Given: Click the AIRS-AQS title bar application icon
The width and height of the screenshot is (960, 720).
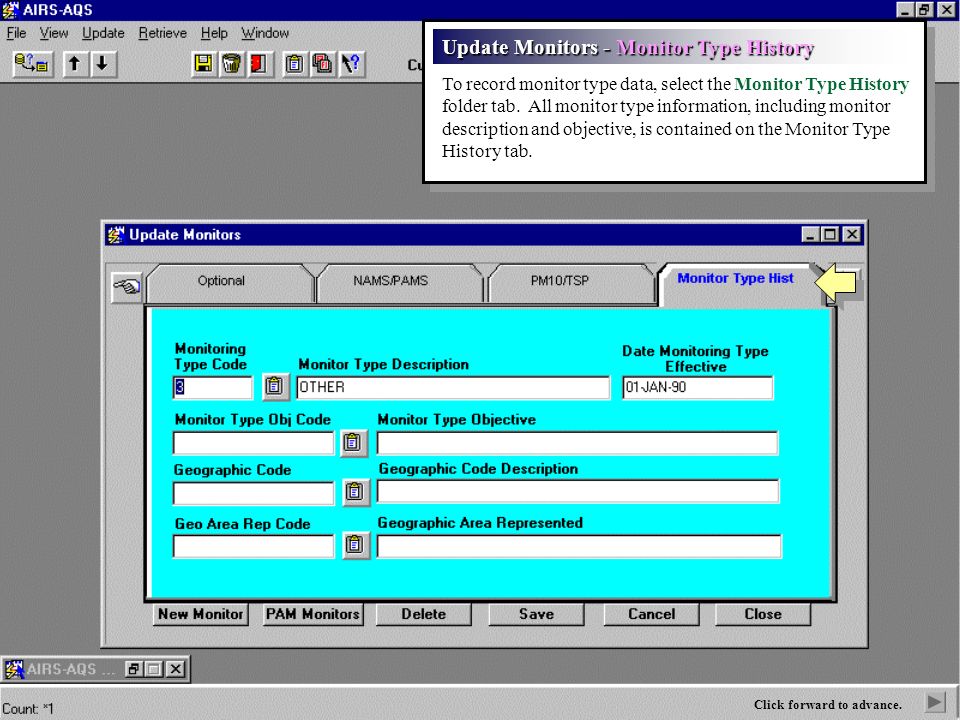Looking at the screenshot, I should pos(10,10).
